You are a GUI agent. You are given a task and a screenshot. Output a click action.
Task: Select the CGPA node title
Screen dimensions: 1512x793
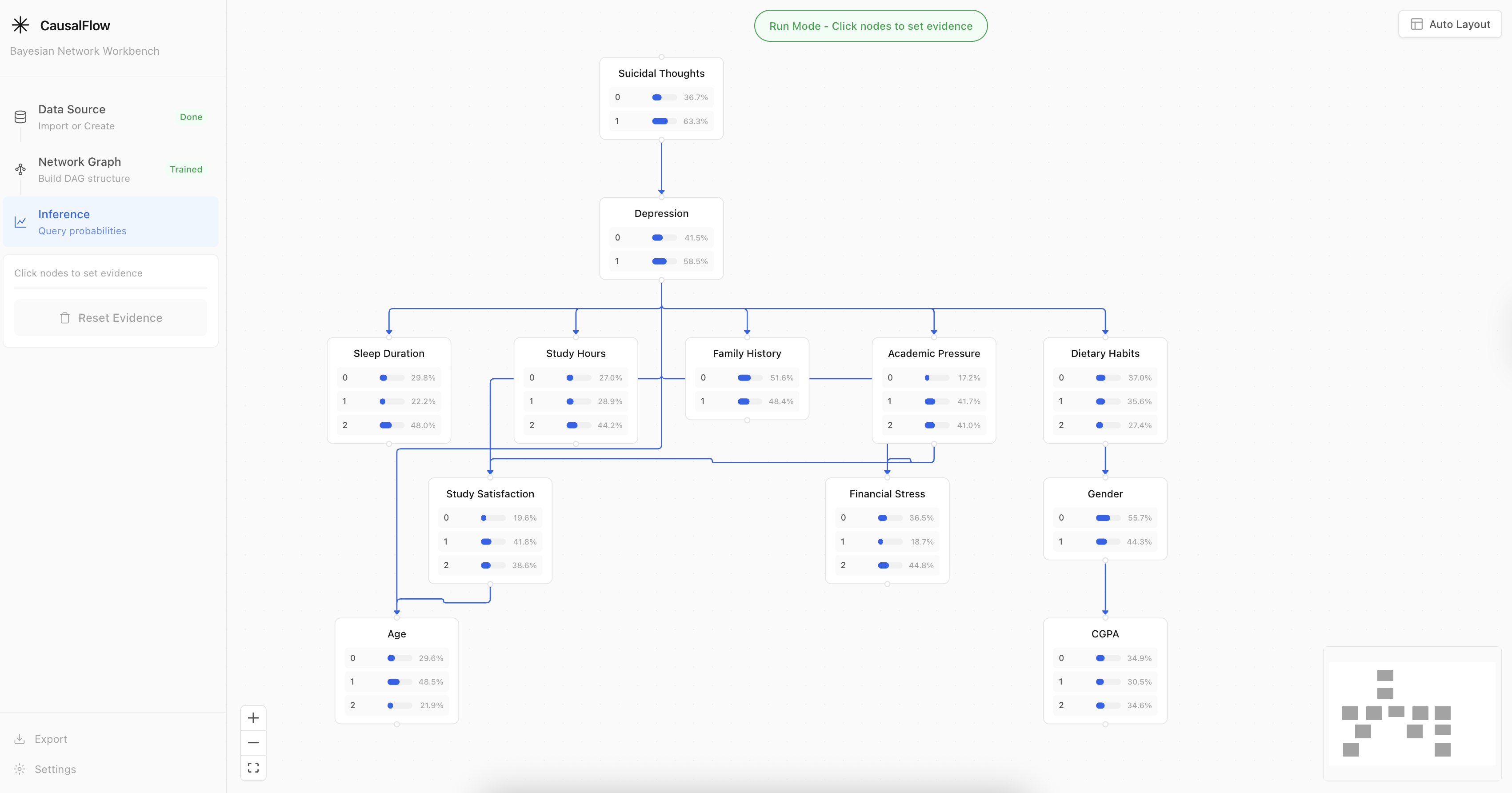(1104, 634)
